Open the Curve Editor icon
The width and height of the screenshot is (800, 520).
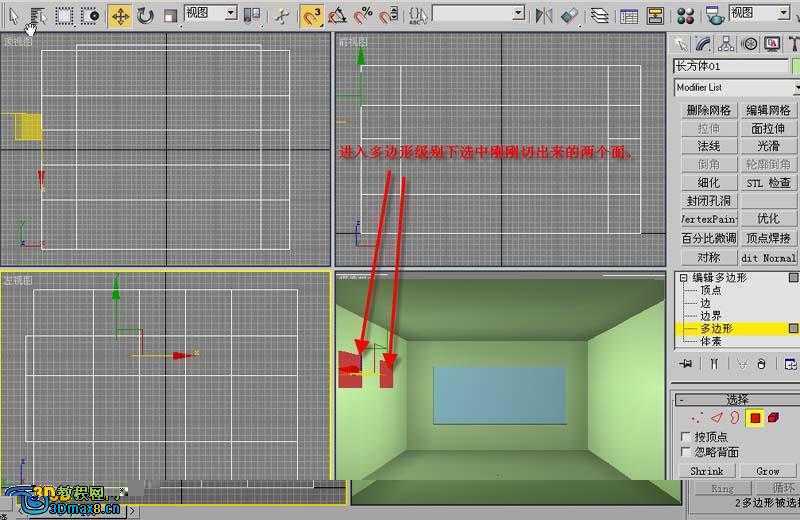click(629, 16)
